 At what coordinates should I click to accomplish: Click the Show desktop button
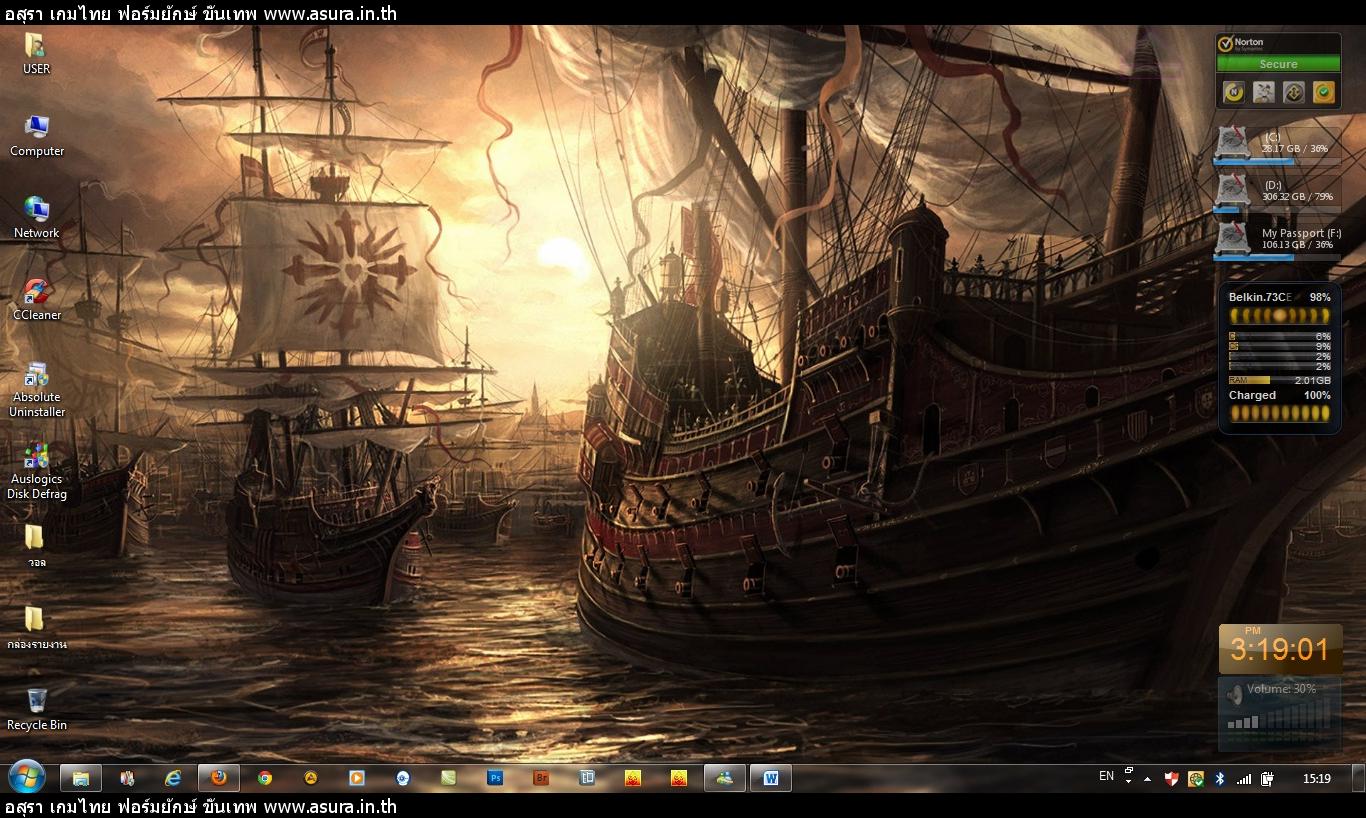click(x=1358, y=777)
